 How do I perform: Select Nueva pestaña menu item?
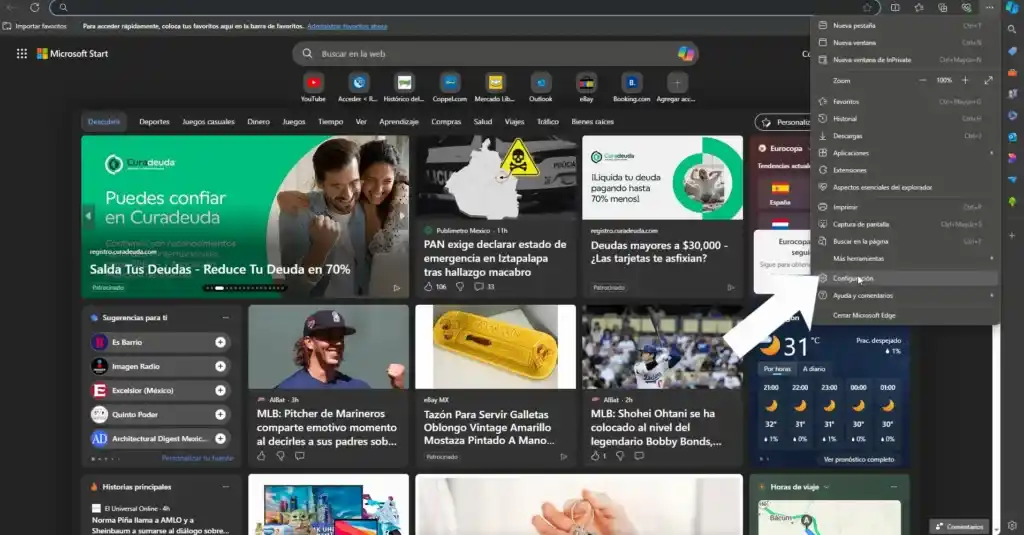904,25
